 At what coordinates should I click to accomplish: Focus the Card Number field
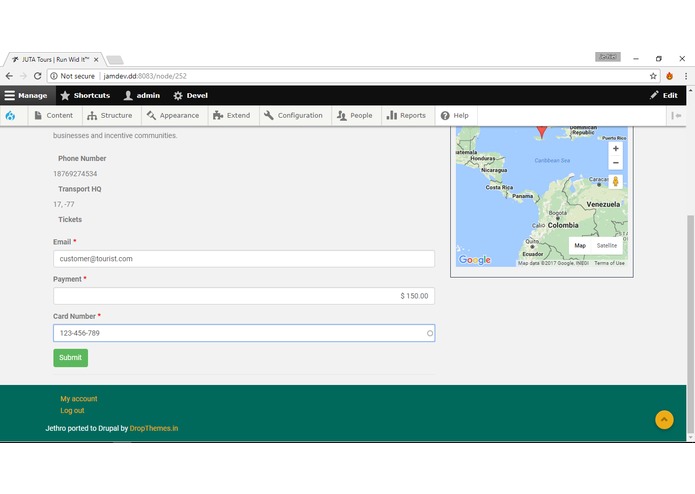[x=244, y=333]
